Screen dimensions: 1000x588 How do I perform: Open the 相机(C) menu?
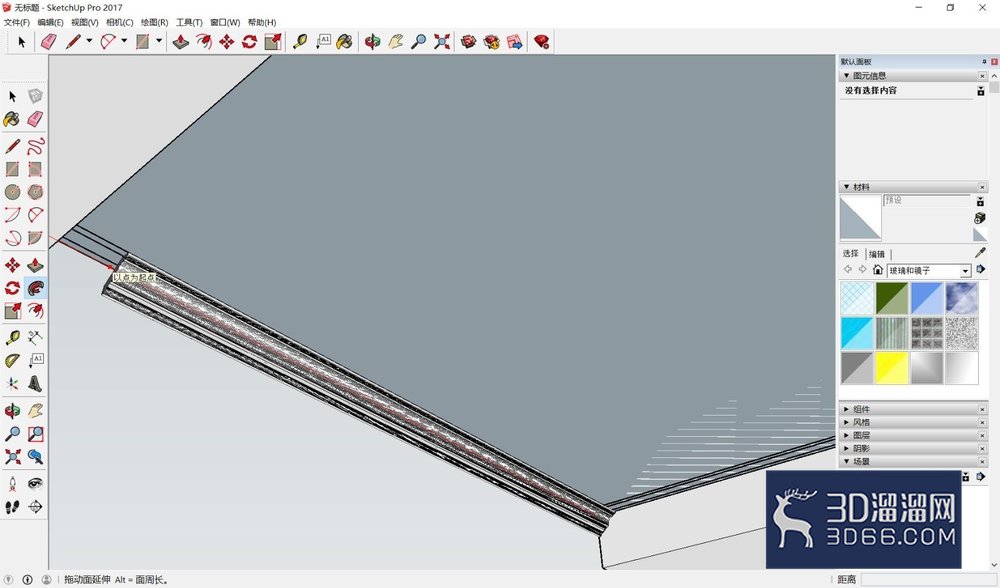click(x=119, y=22)
